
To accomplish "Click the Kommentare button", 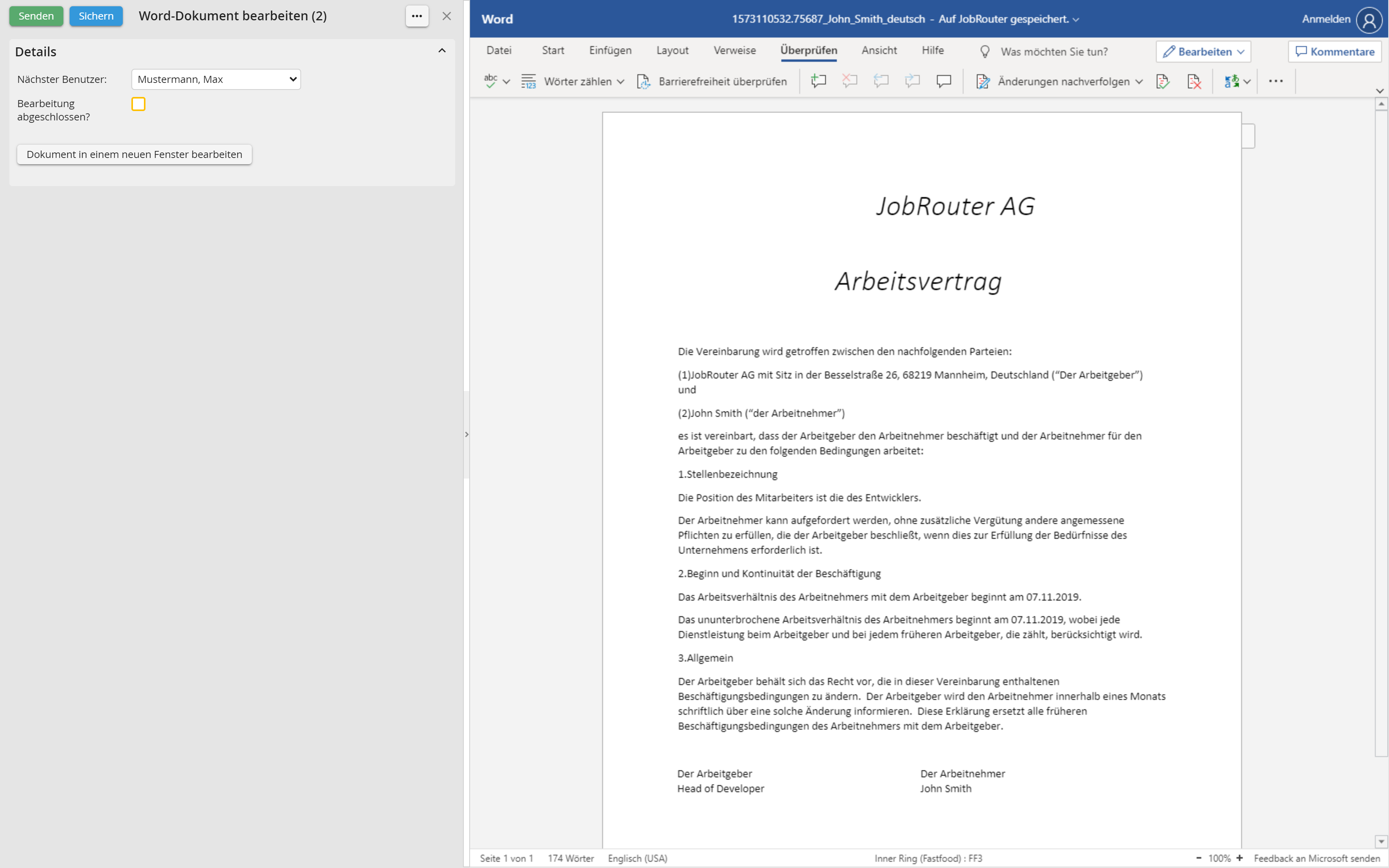I will click(1335, 52).
